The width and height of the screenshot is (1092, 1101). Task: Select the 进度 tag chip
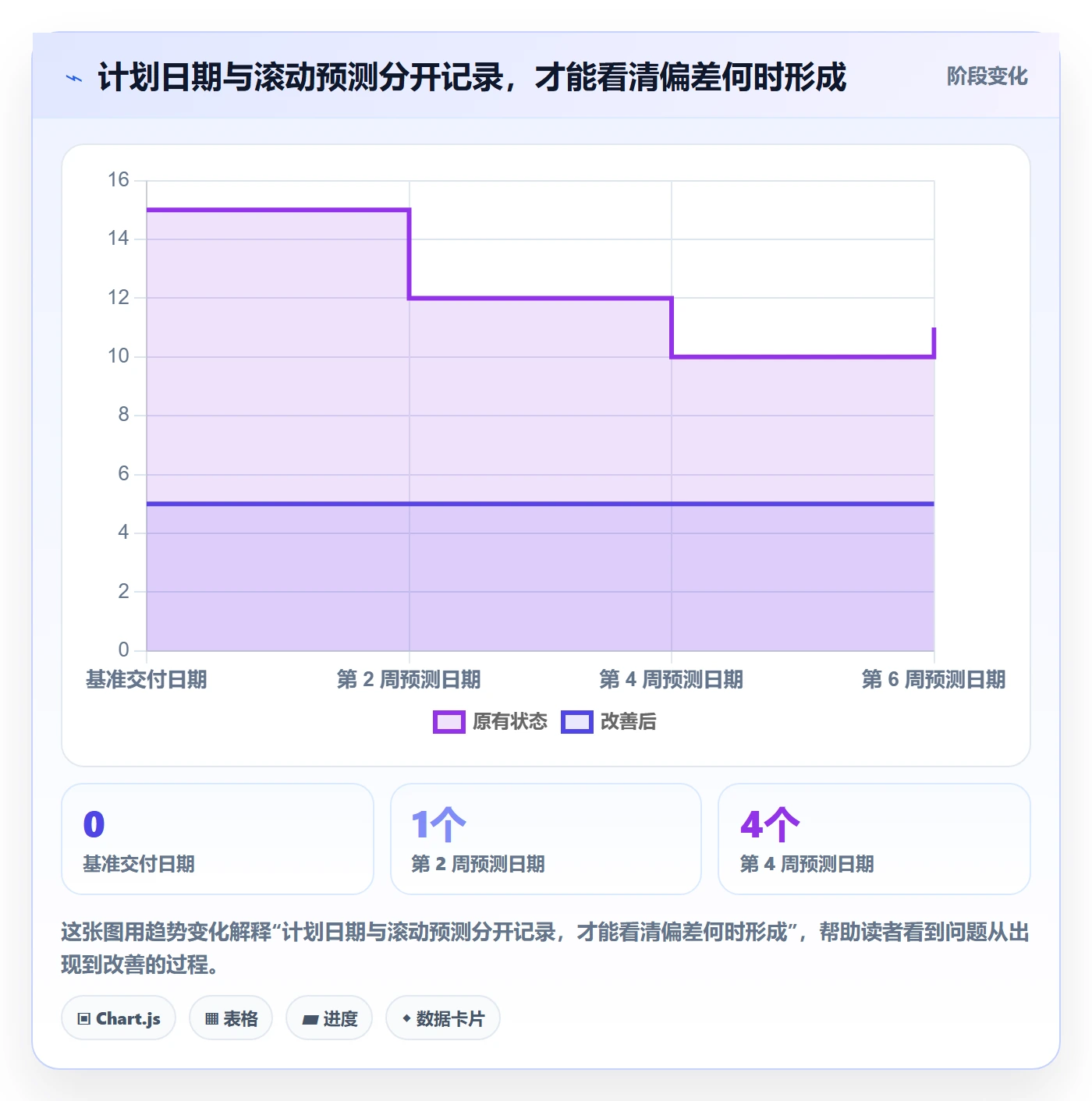tap(329, 1018)
